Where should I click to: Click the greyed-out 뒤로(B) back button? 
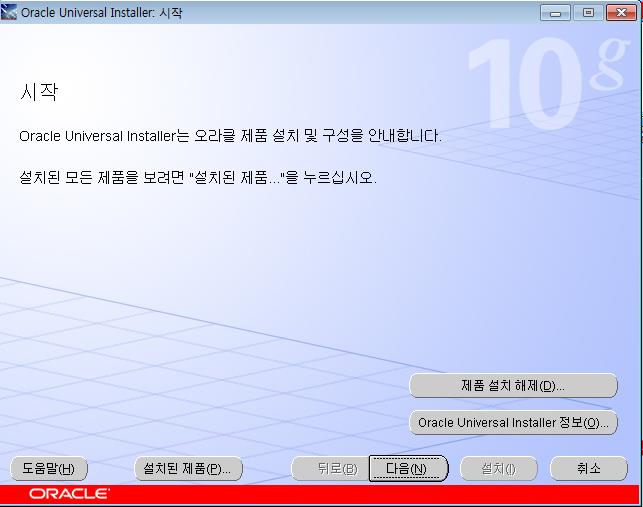tap(331, 468)
